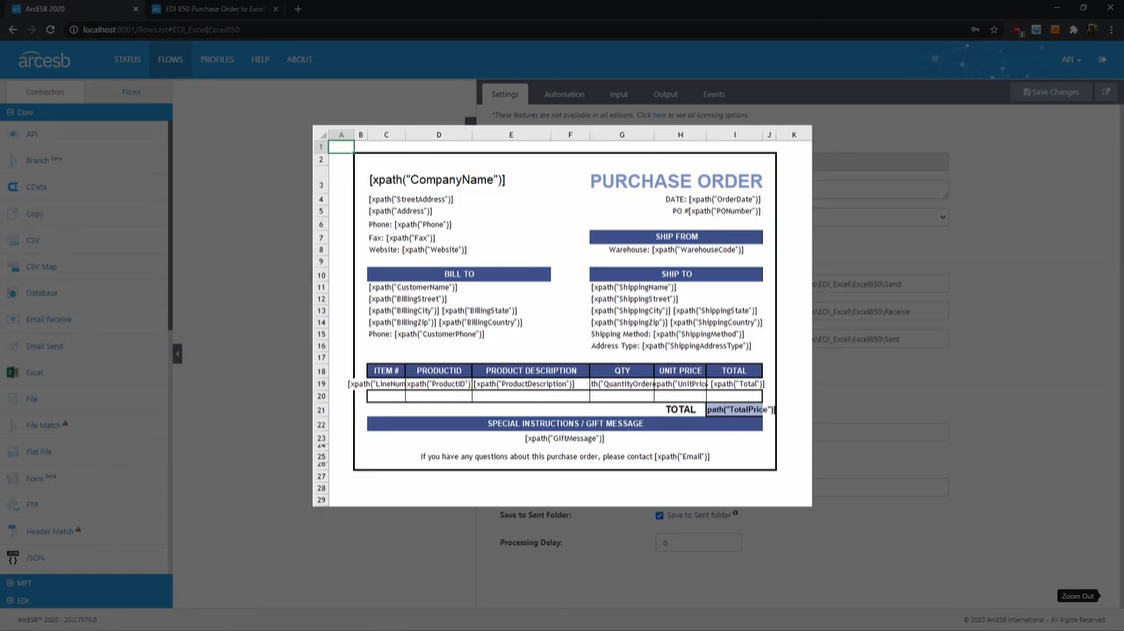The height and width of the screenshot is (631, 1124).
Task: Open the ABOUT page
Action: tap(300, 60)
